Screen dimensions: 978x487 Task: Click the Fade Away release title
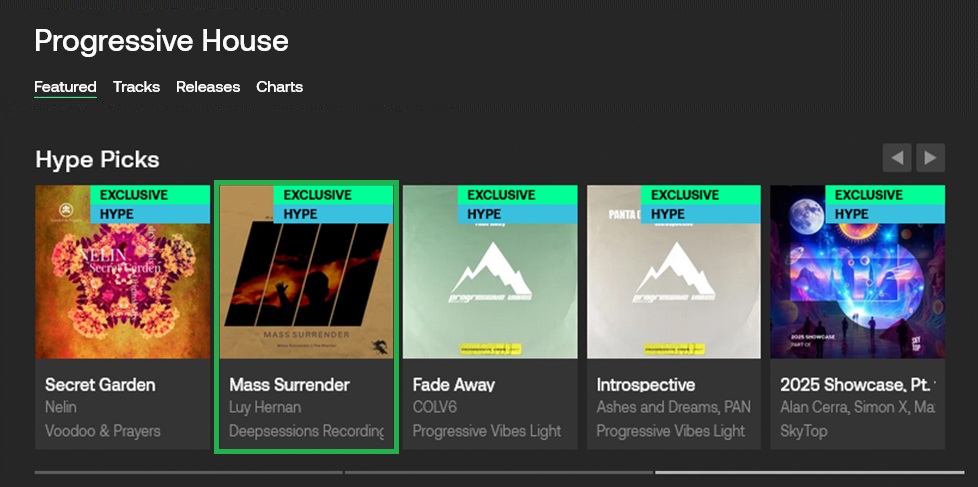454,385
